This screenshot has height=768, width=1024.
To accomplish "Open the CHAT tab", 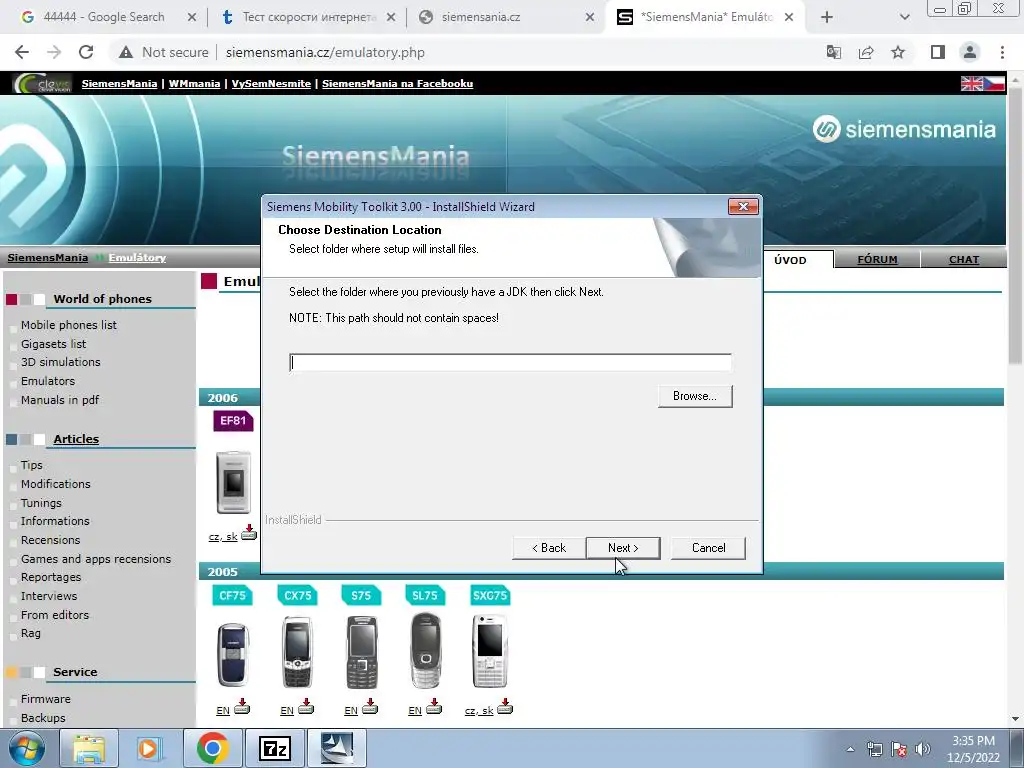I will coord(963,260).
